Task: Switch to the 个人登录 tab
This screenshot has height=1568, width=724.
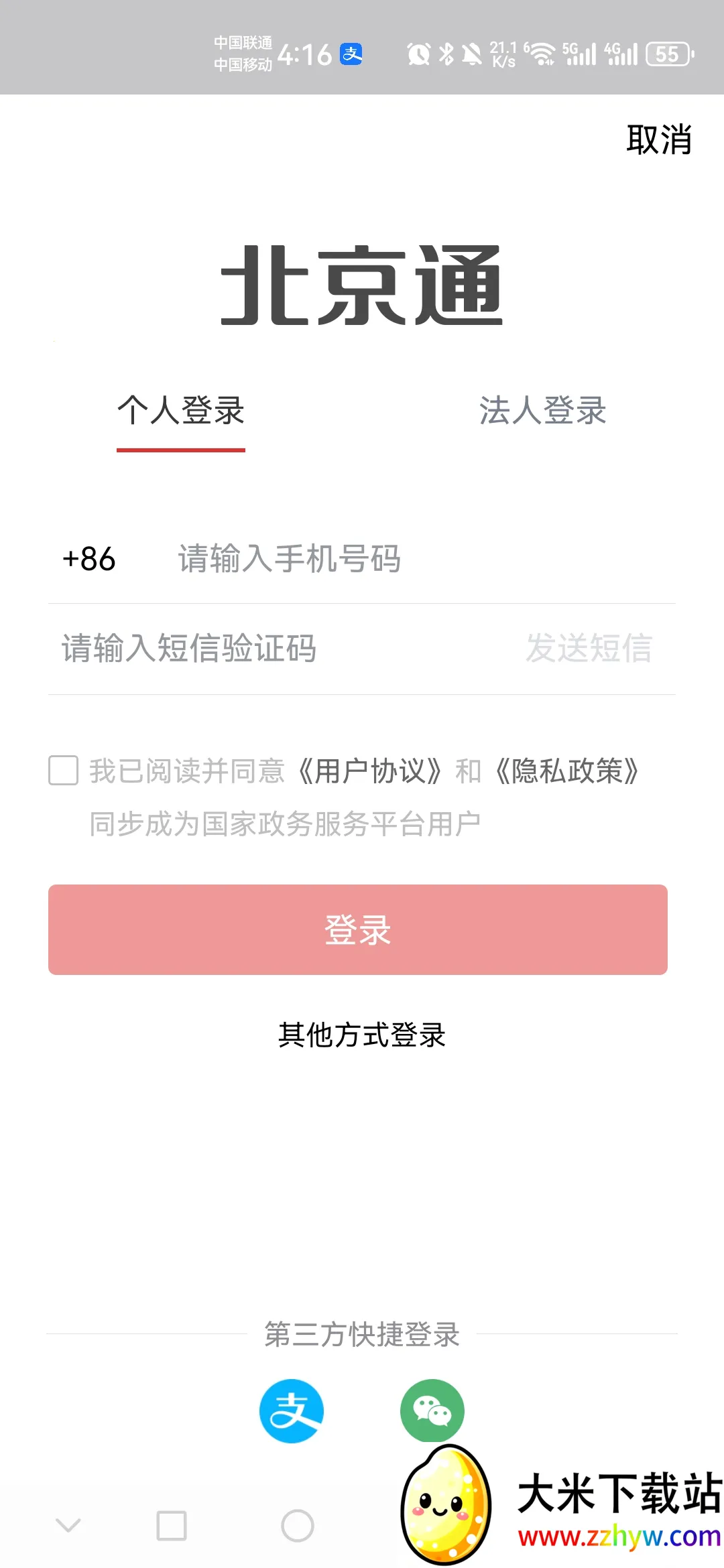Action: (181, 411)
